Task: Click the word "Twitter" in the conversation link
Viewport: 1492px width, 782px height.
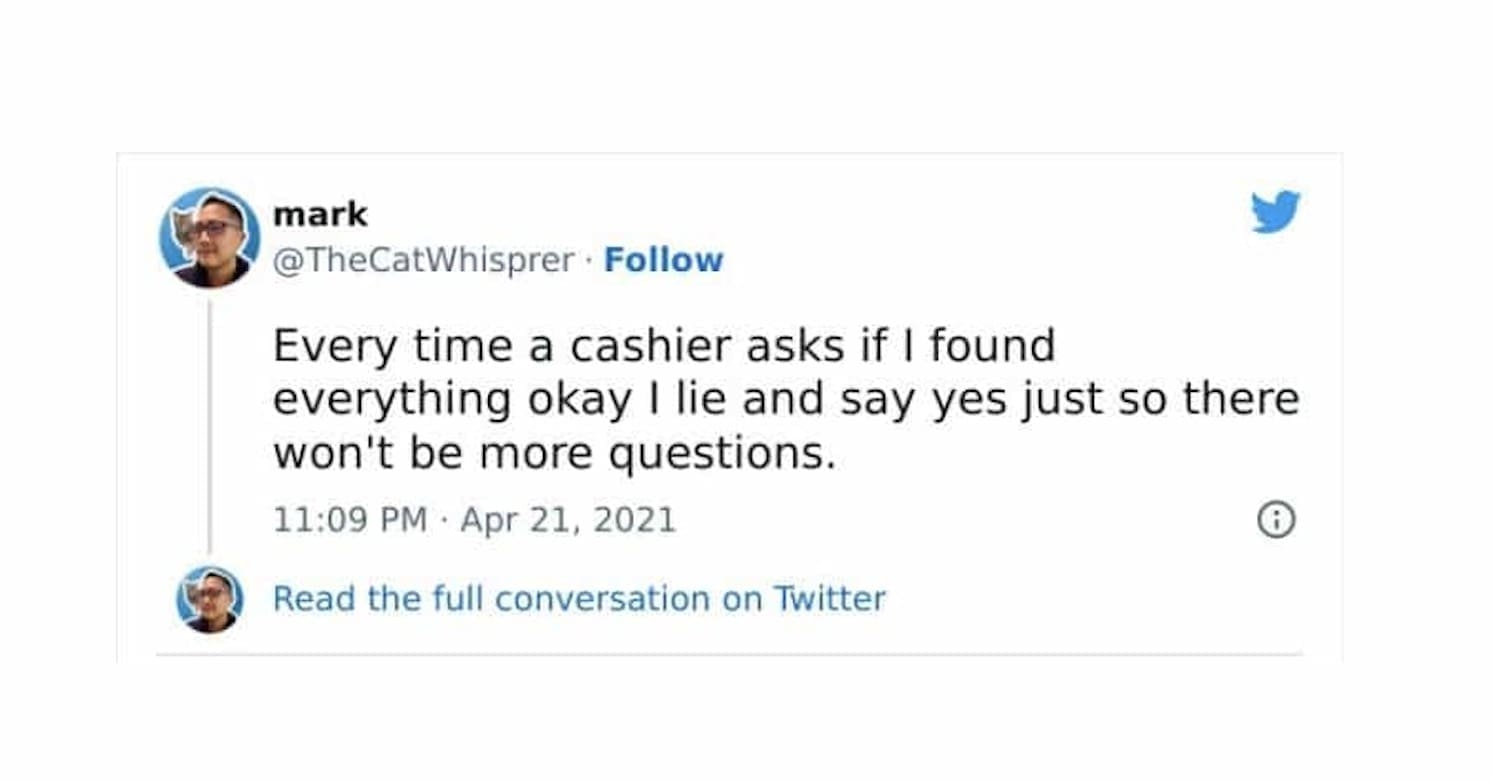Action: coord(830,599)
